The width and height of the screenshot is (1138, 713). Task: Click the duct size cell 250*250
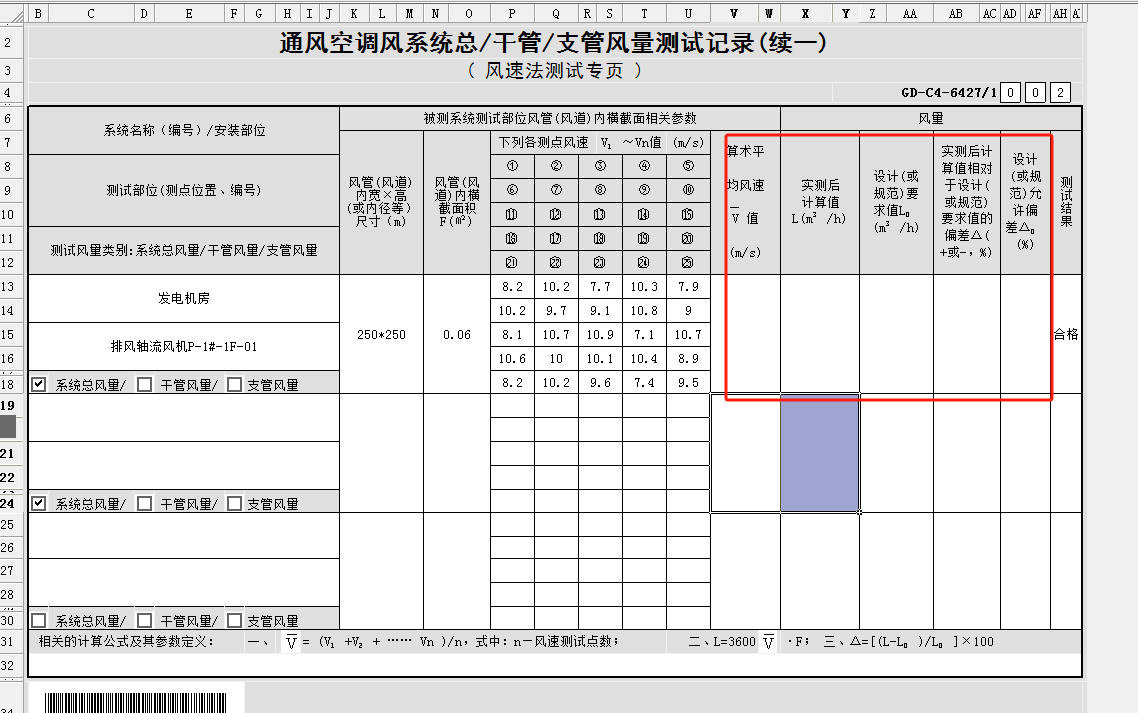[381, 334]
